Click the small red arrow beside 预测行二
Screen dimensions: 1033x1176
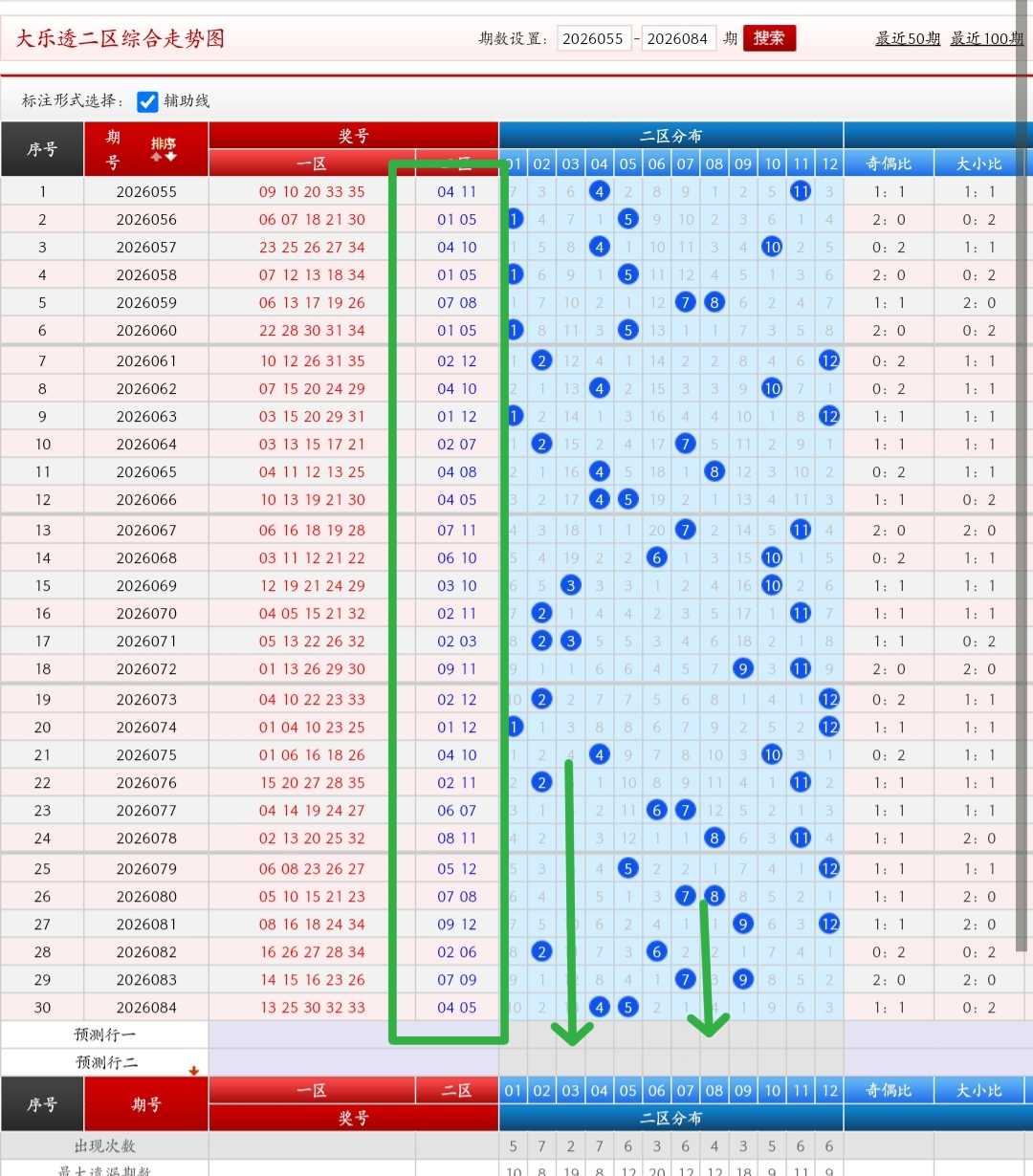194,1071
